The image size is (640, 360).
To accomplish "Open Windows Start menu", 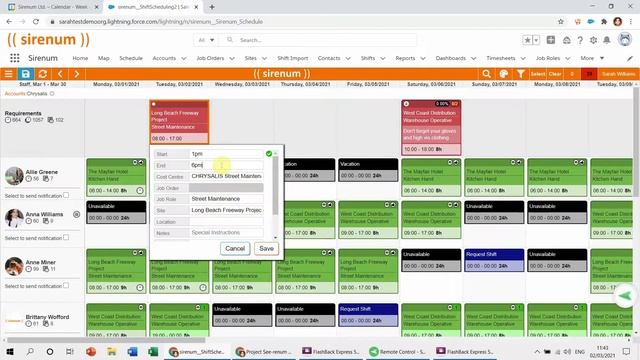I will click(10, 351).
